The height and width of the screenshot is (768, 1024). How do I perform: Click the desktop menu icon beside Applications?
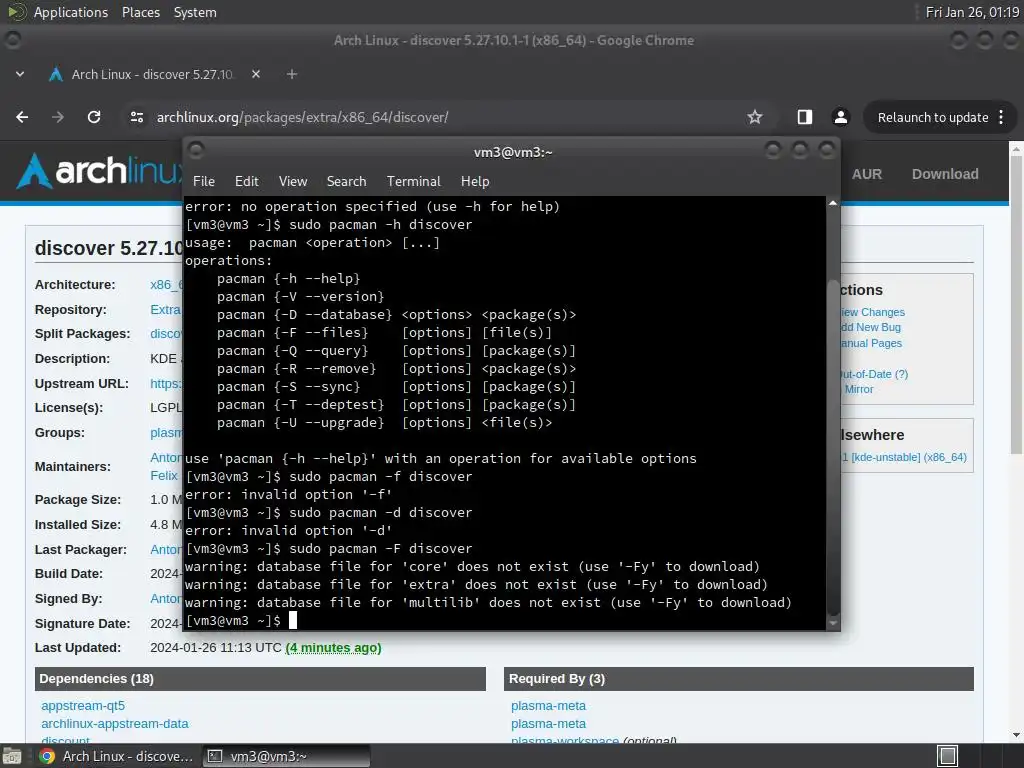[x=16, y=12]
